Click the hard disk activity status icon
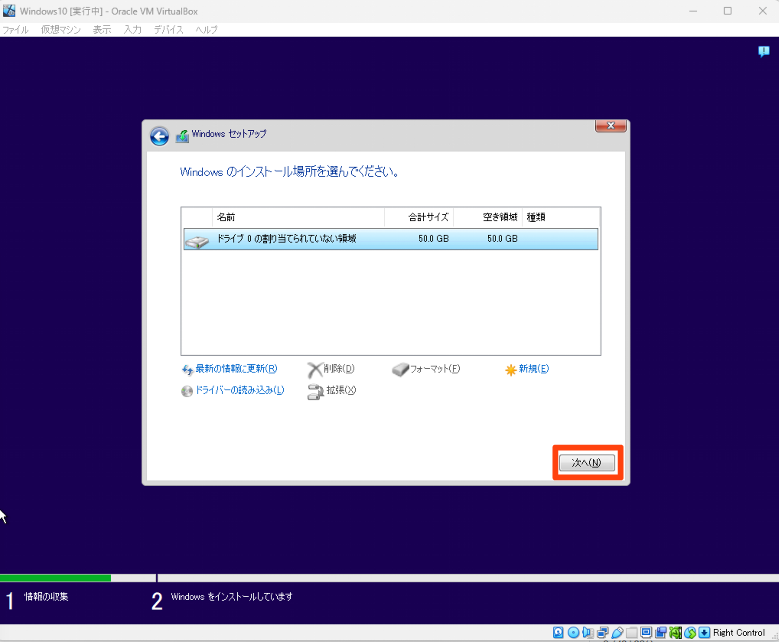The height and width of the screenshot is (642, 779). [x=558, y=633]
